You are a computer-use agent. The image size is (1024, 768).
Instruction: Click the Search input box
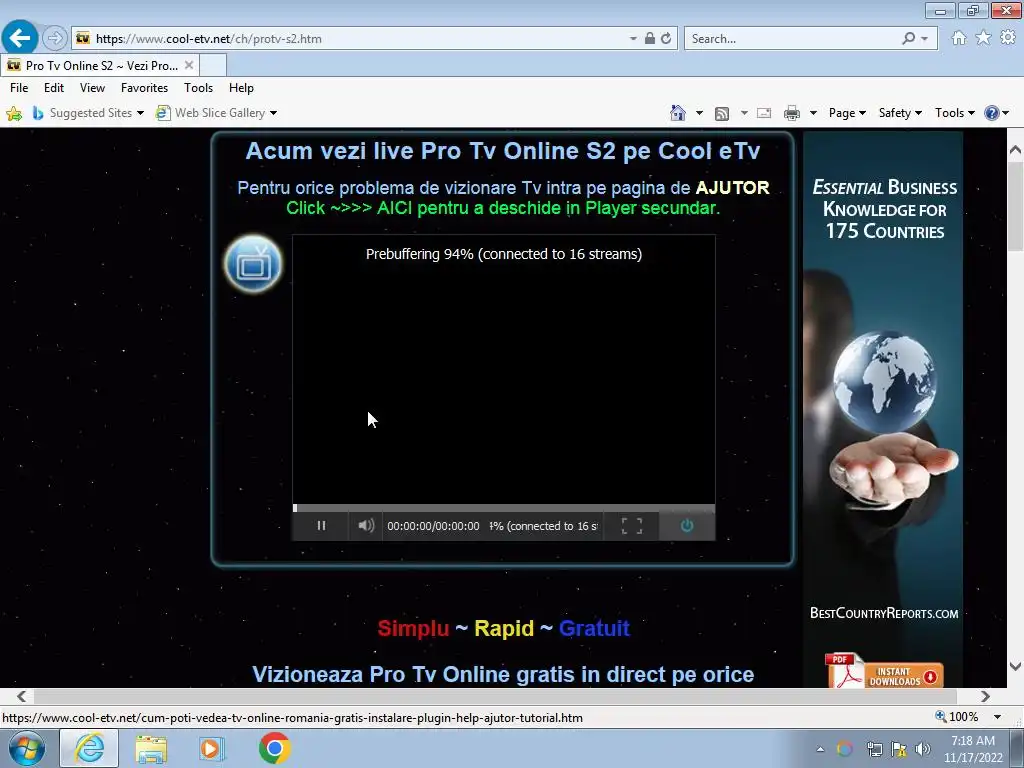click(x=794, y=39)
